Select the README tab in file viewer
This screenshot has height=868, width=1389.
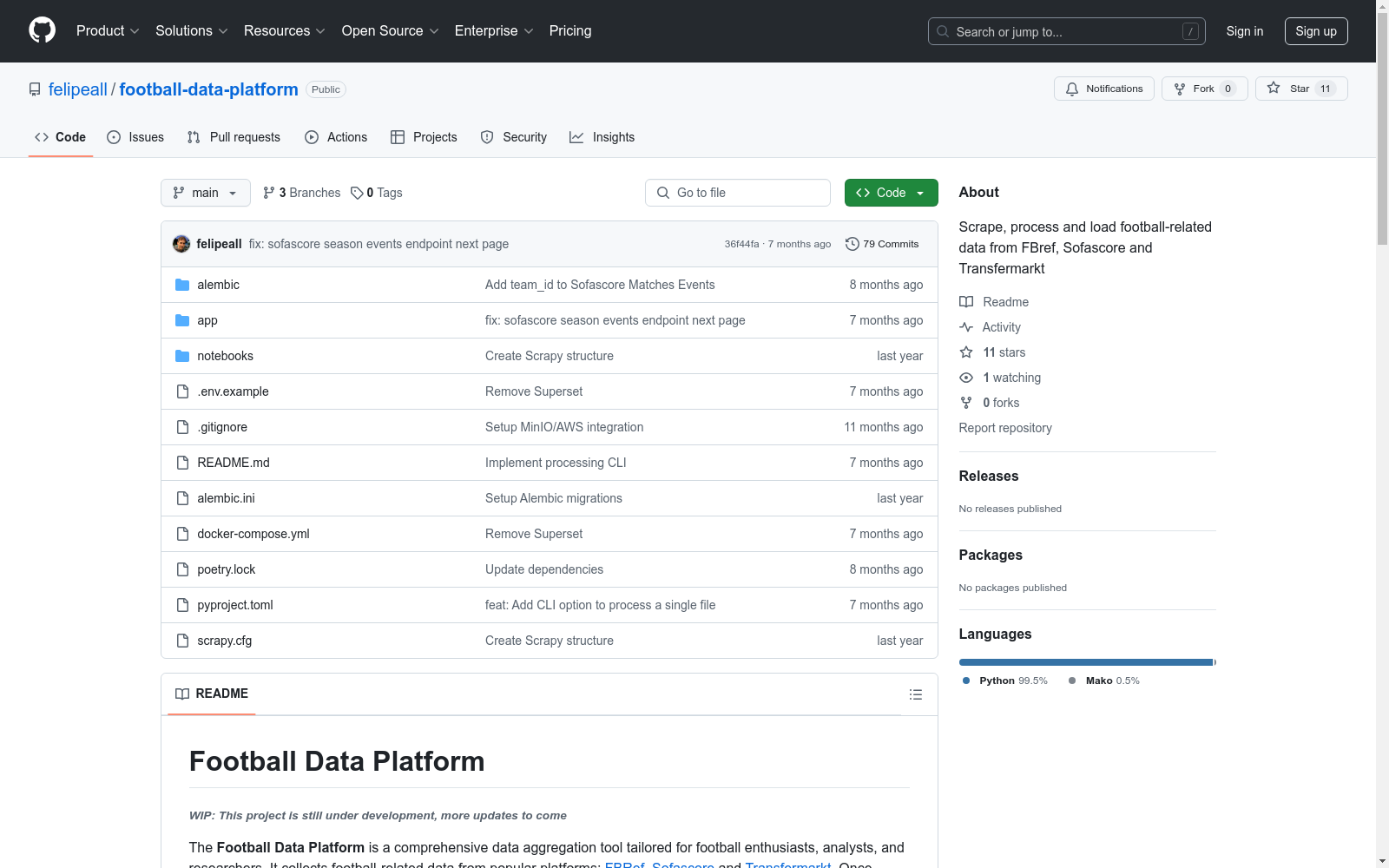[x=212, y=694]
